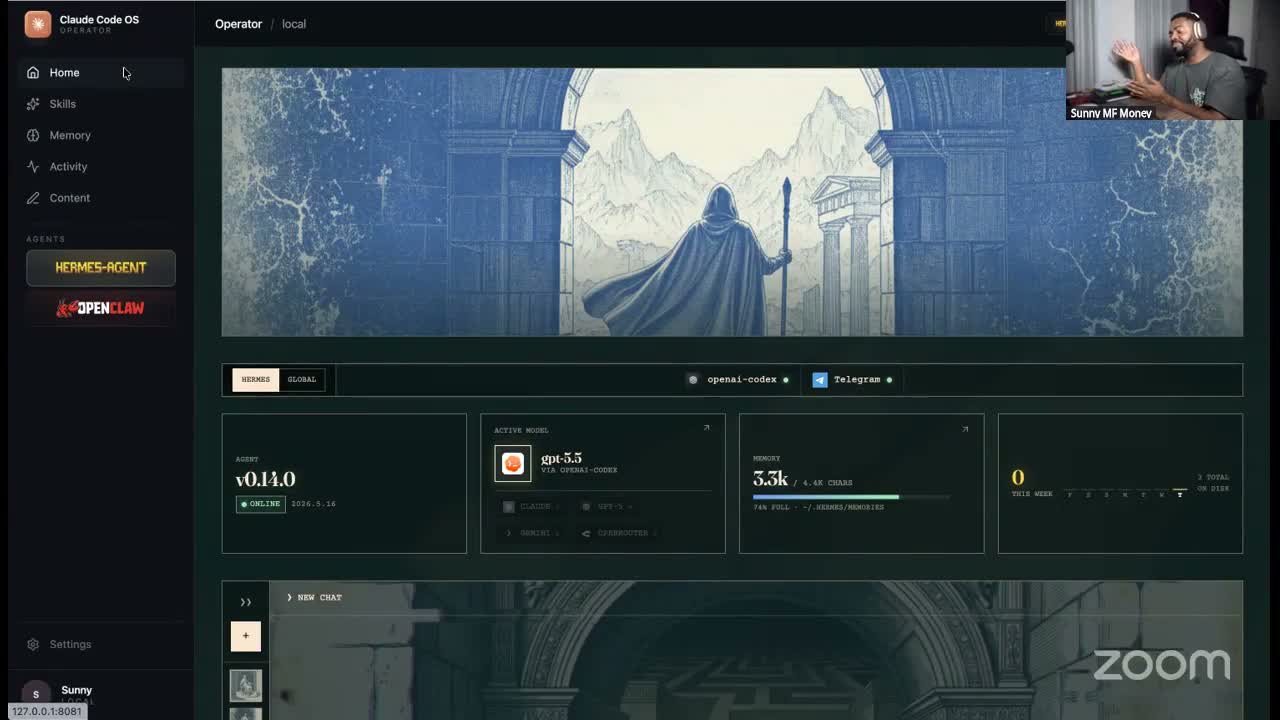Select the Hermes-Agent agent
The height and width of the screenshot is (720, 1280).
(101, 268)
